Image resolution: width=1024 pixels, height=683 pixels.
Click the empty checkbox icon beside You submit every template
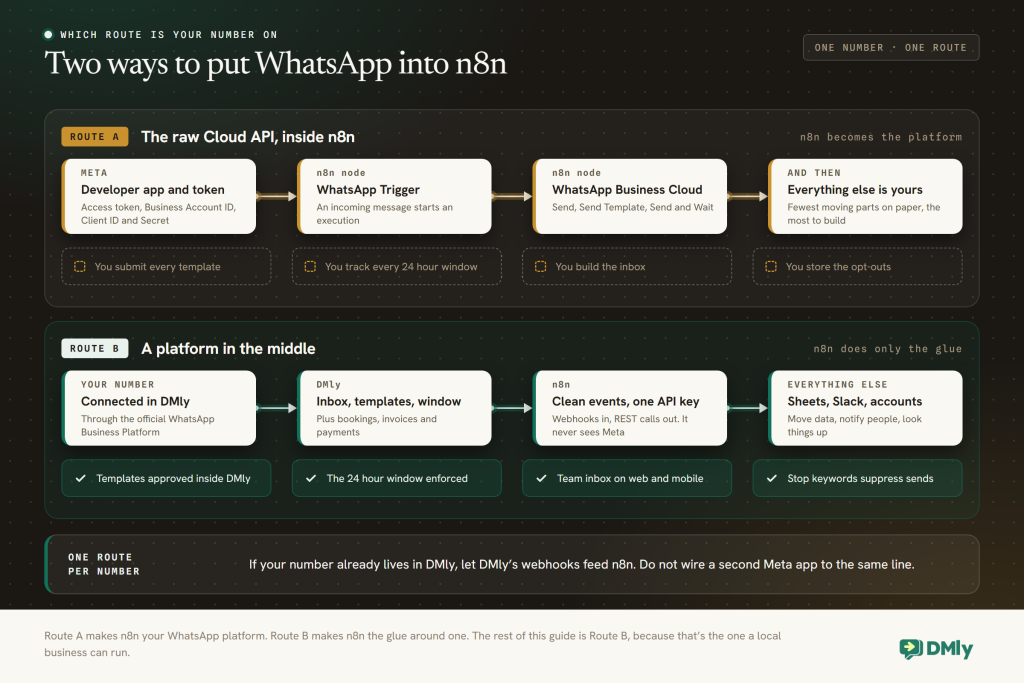80,266
